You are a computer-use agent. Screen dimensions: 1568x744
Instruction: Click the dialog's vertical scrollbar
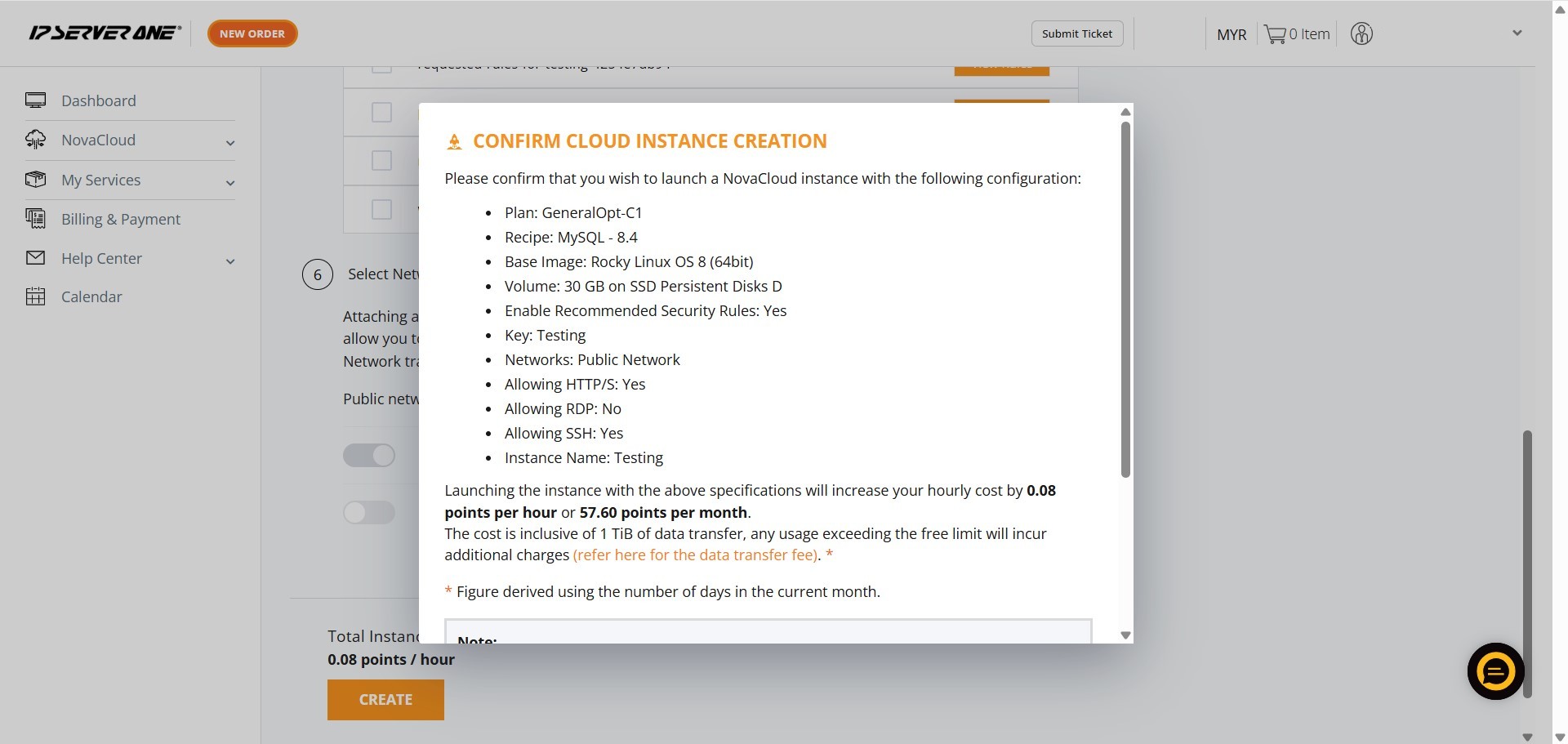click(1125, 299)
